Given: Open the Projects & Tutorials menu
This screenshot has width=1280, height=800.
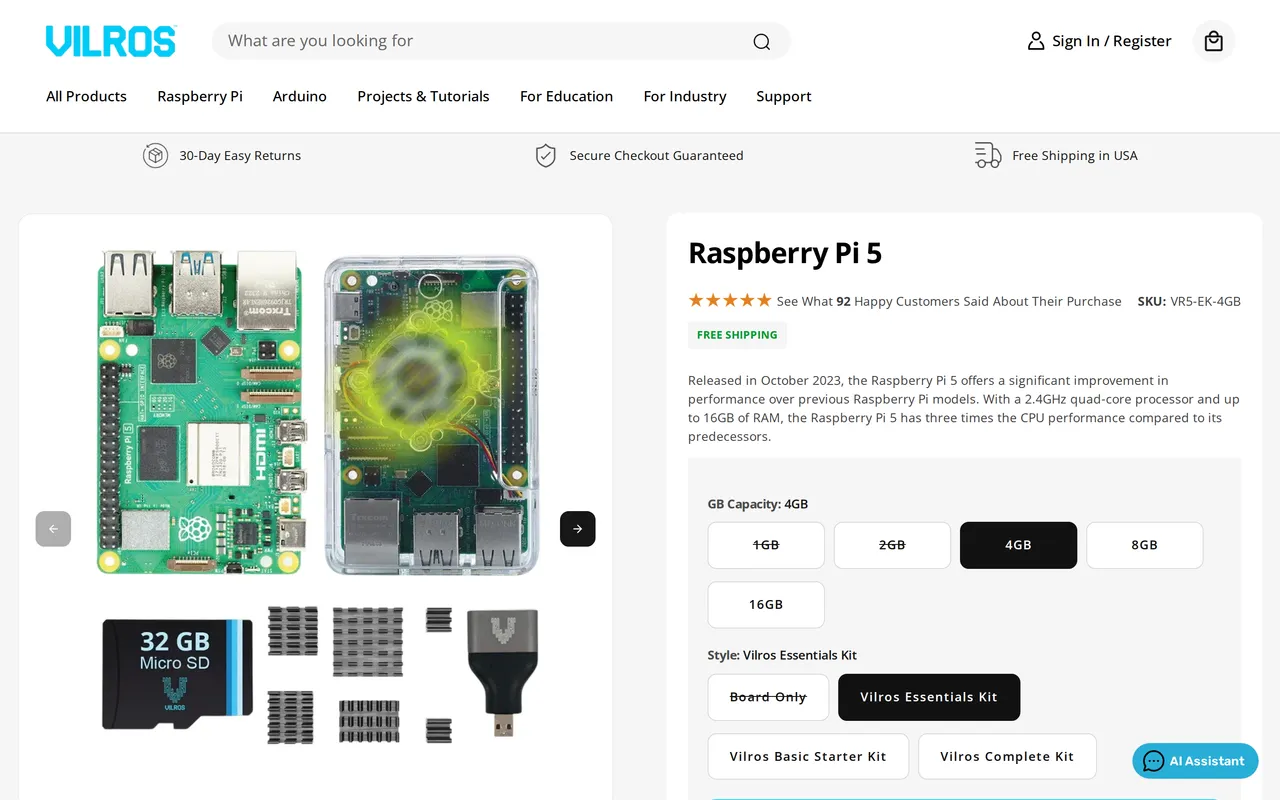Looking at the screenshot, I should tap(423, 96).
